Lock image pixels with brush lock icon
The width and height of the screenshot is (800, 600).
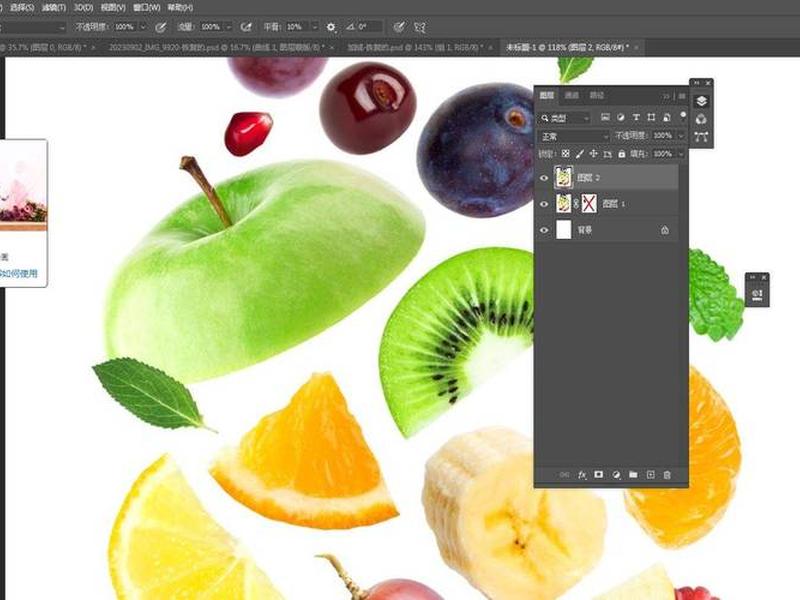580,154
